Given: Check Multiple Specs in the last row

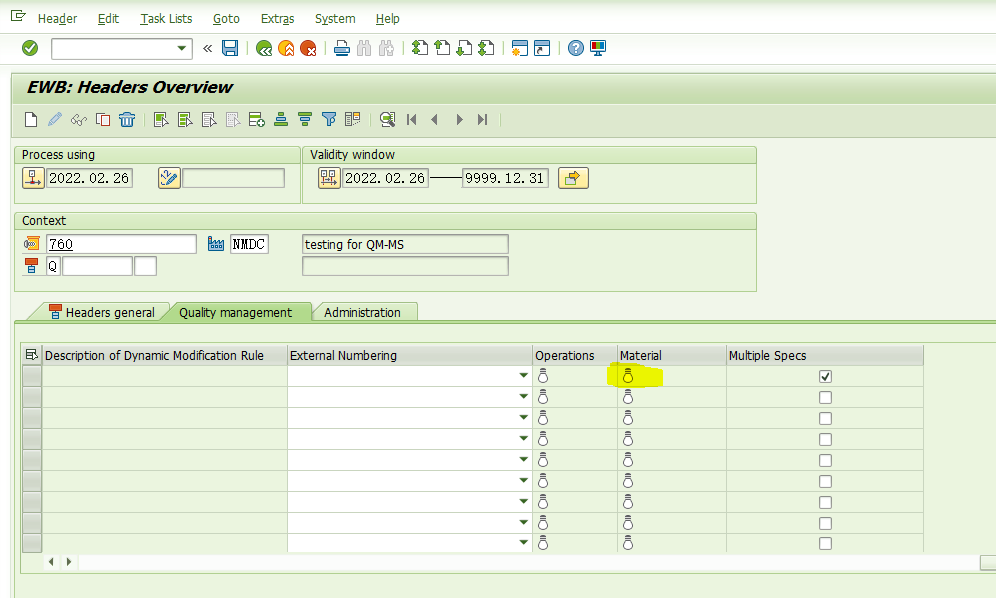Looking at the screenshot, I should pyautogui.click(x=825, y=544).
